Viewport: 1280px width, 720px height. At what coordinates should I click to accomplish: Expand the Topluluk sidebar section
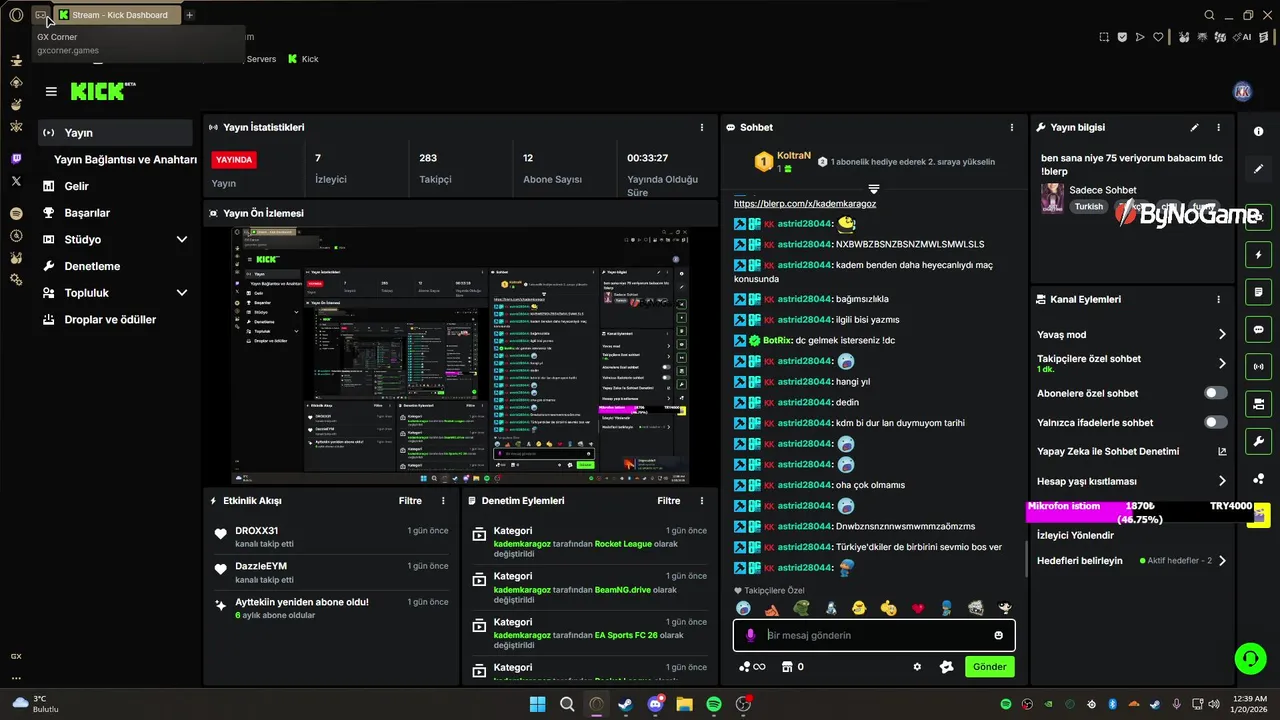point(182,293)
